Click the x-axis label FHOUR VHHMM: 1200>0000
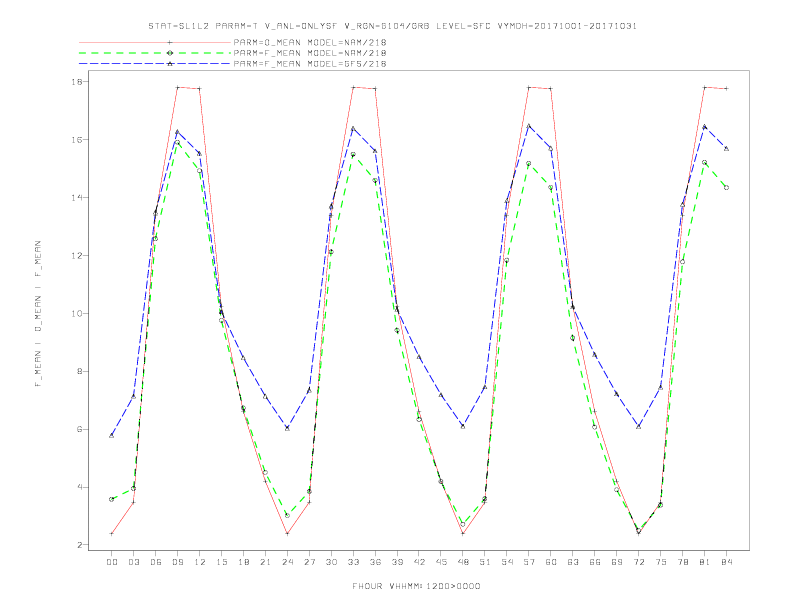The height and width of the screenshot is (612, 792). 416,586
